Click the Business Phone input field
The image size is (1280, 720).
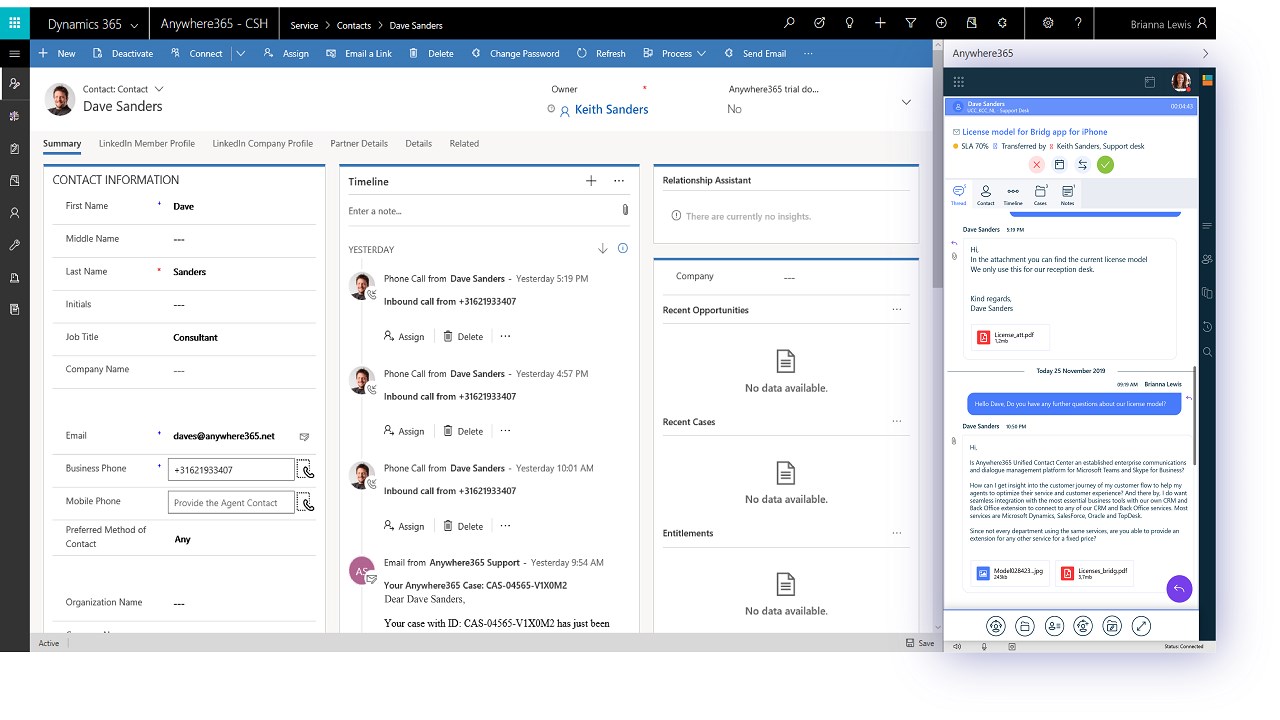pos(231,470)
